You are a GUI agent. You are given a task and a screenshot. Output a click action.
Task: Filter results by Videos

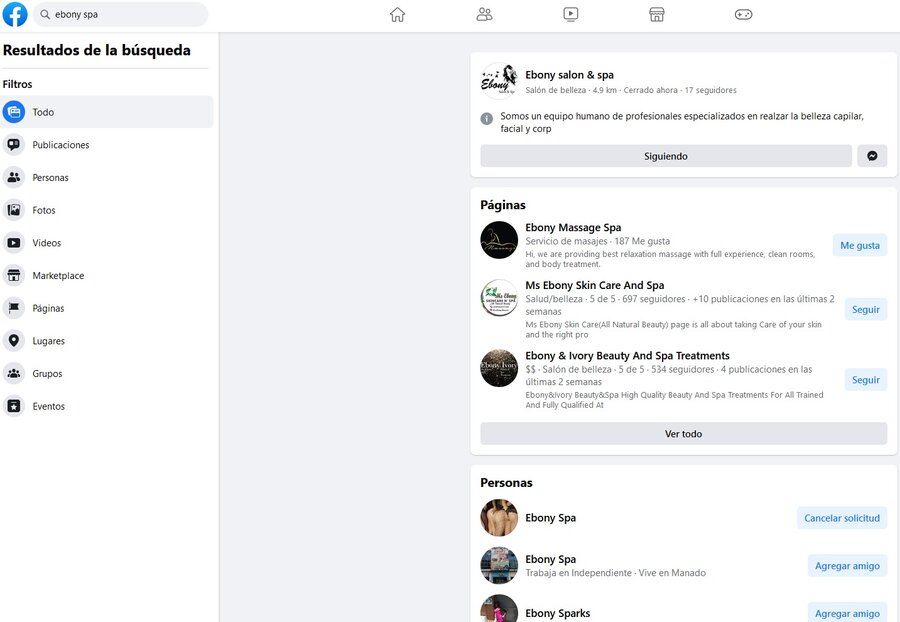click(107, 243)
